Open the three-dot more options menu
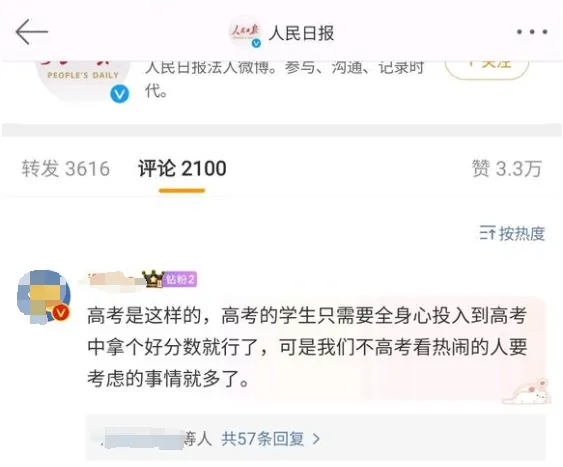The height and width of the screenshot is (467, 563). 532,32
